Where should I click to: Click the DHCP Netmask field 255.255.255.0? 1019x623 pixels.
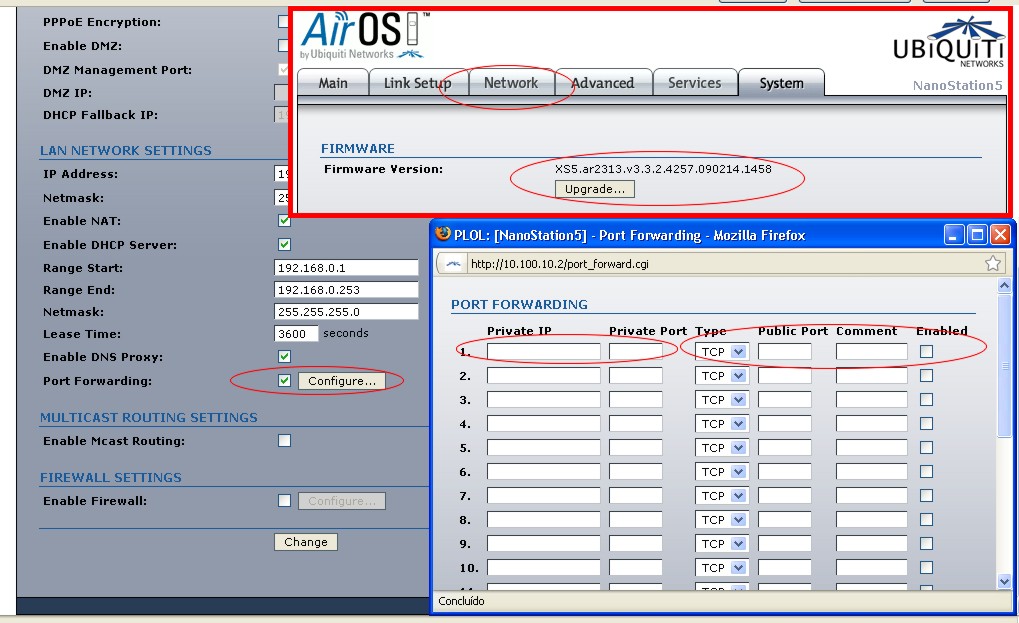pyautogui.click(x=346, y=312)
